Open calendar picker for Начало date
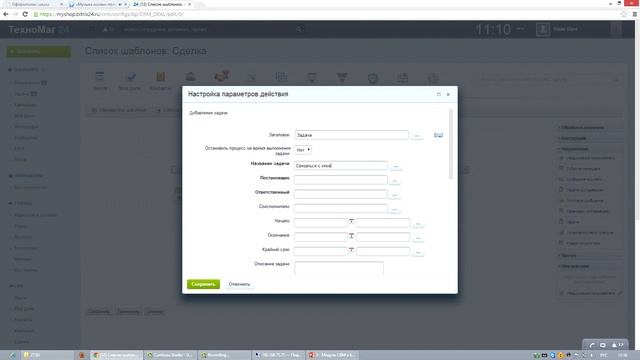 click(351, 221)
